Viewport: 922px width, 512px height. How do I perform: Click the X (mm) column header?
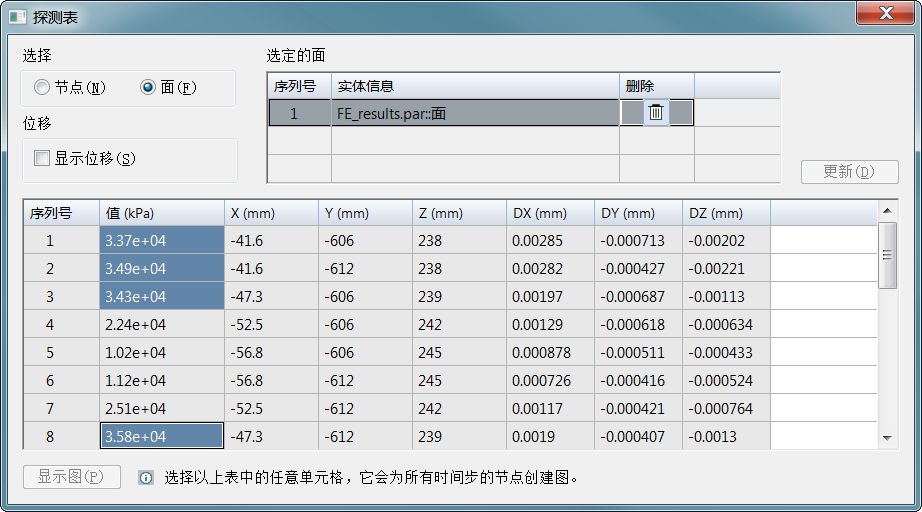(270, 213)
